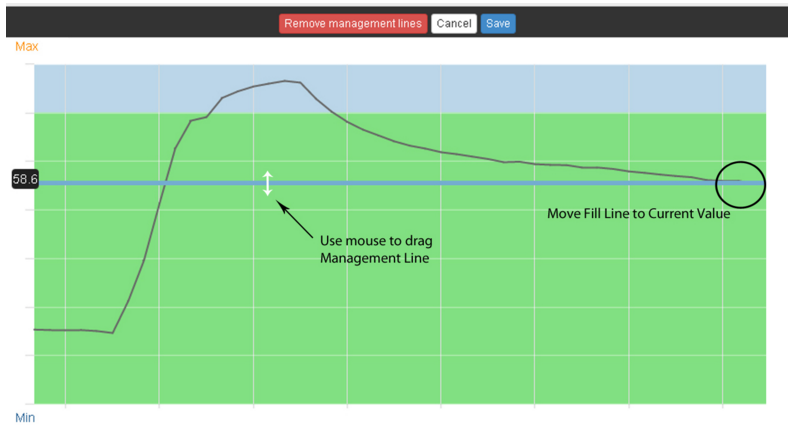The width and height of the screenshot is (792, 426).
Task: Click the "Move Fill Line to Current Value" text
Action: click(639, 214)
